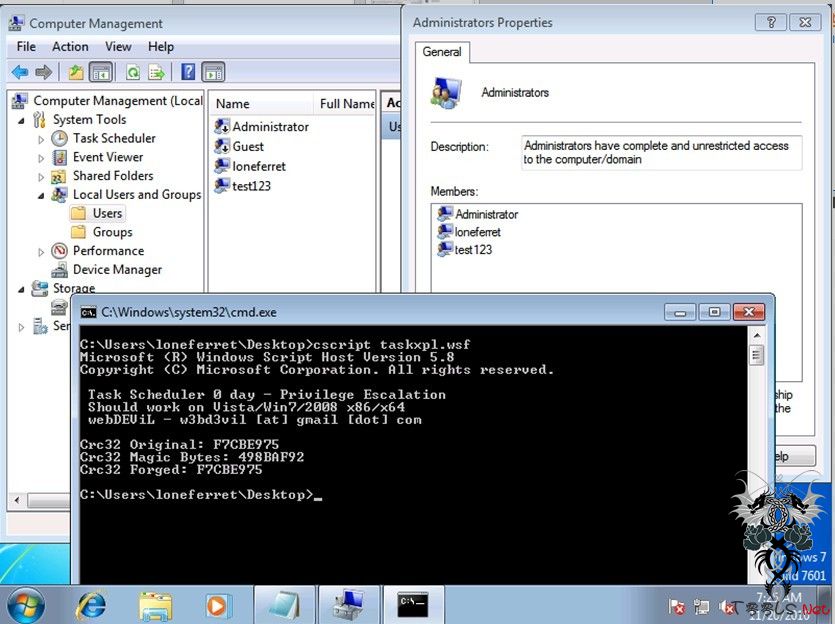Expand the Performance node
This screenshot has height=624, width=835.
(41, 252)
